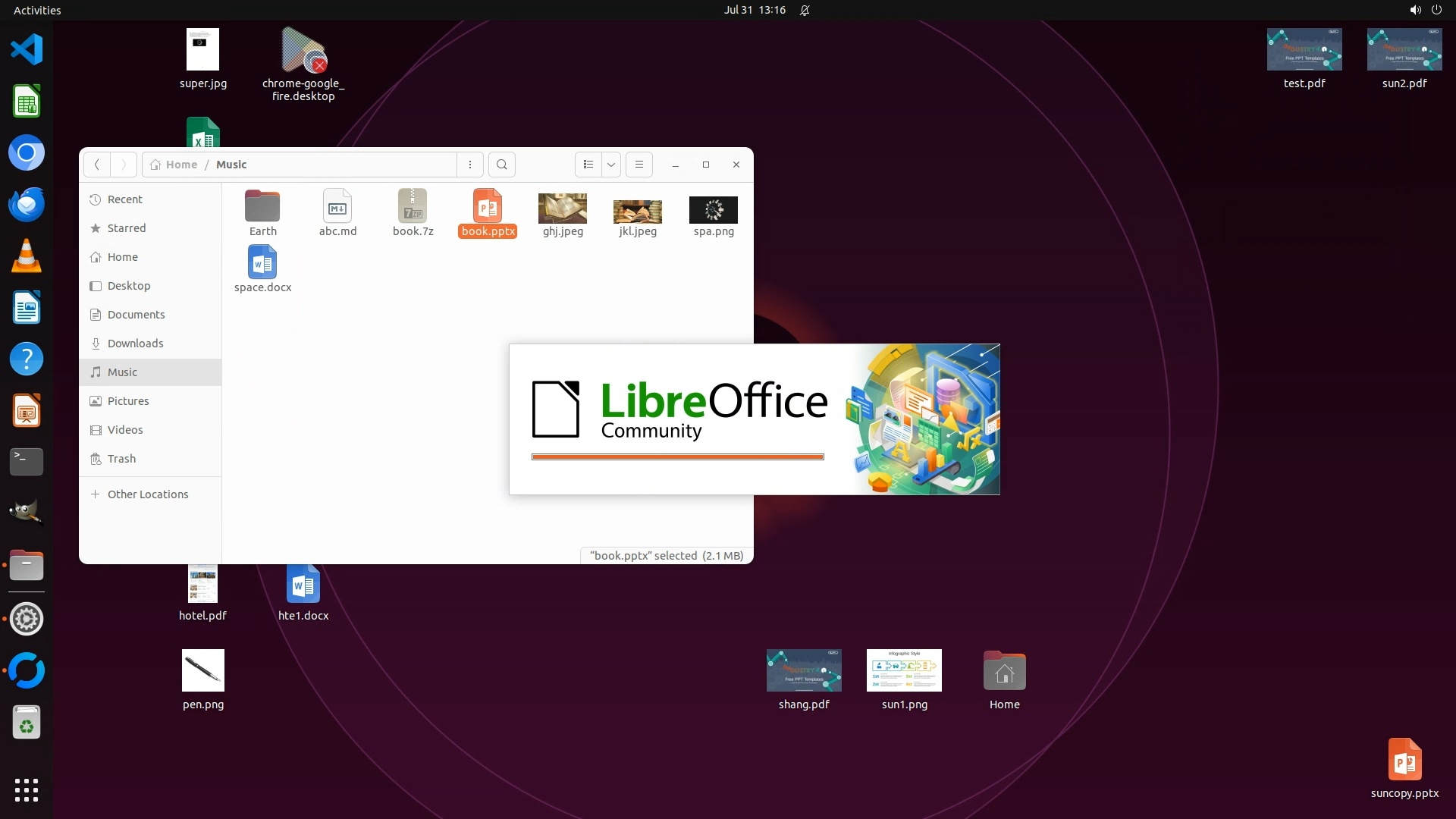1456x819 pixels.
Task: Open Downloads in the sidebar
Action: 135,344
